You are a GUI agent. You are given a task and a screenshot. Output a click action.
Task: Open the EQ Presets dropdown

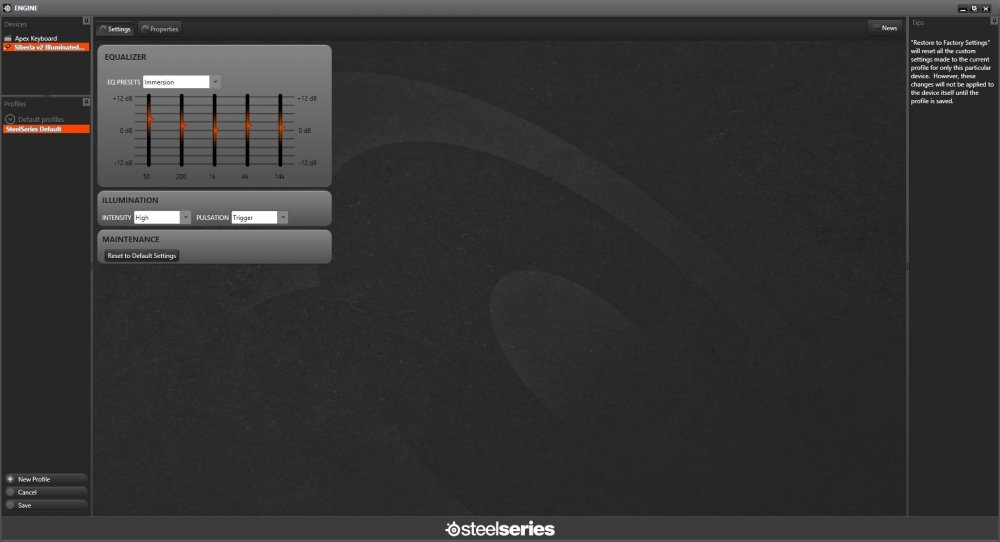click(x=215, y=82)
